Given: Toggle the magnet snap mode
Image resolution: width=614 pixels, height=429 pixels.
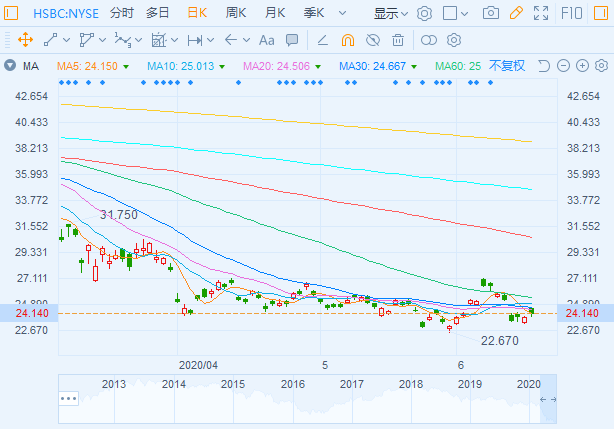Looking at the screenshot, I should 347,40.
